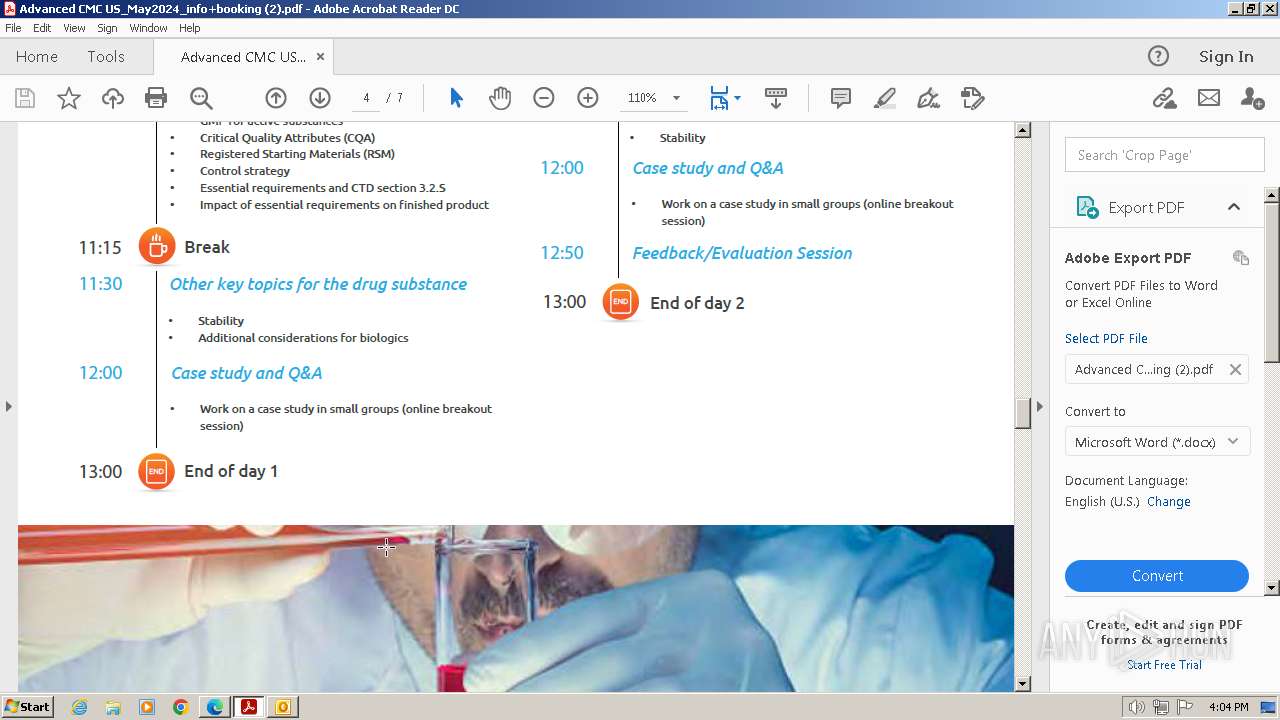Click the Export PDF panel icon
The width and height of the screenshot is (1280, 720).
[x=1087, y=207]
